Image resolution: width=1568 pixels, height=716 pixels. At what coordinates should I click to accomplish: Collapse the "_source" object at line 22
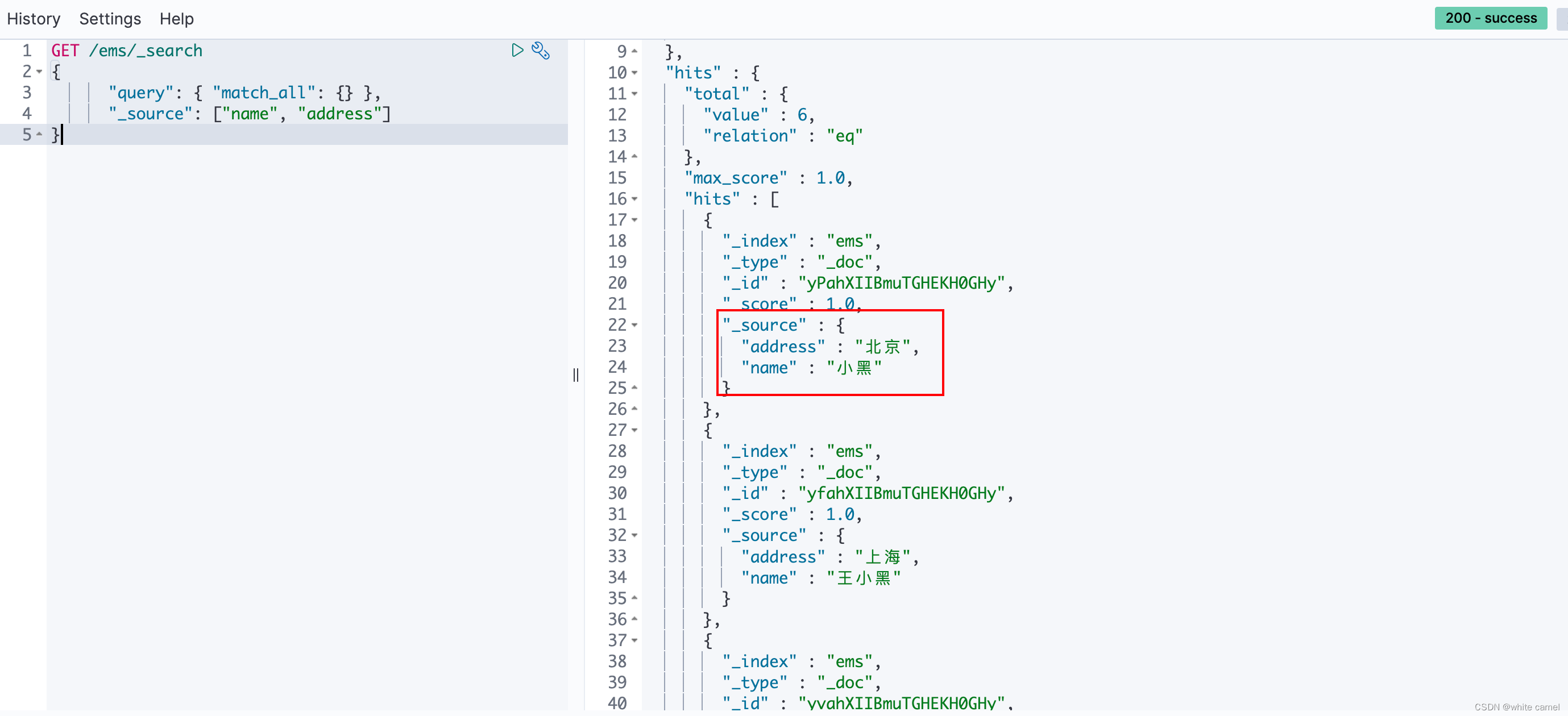point(634,325)
